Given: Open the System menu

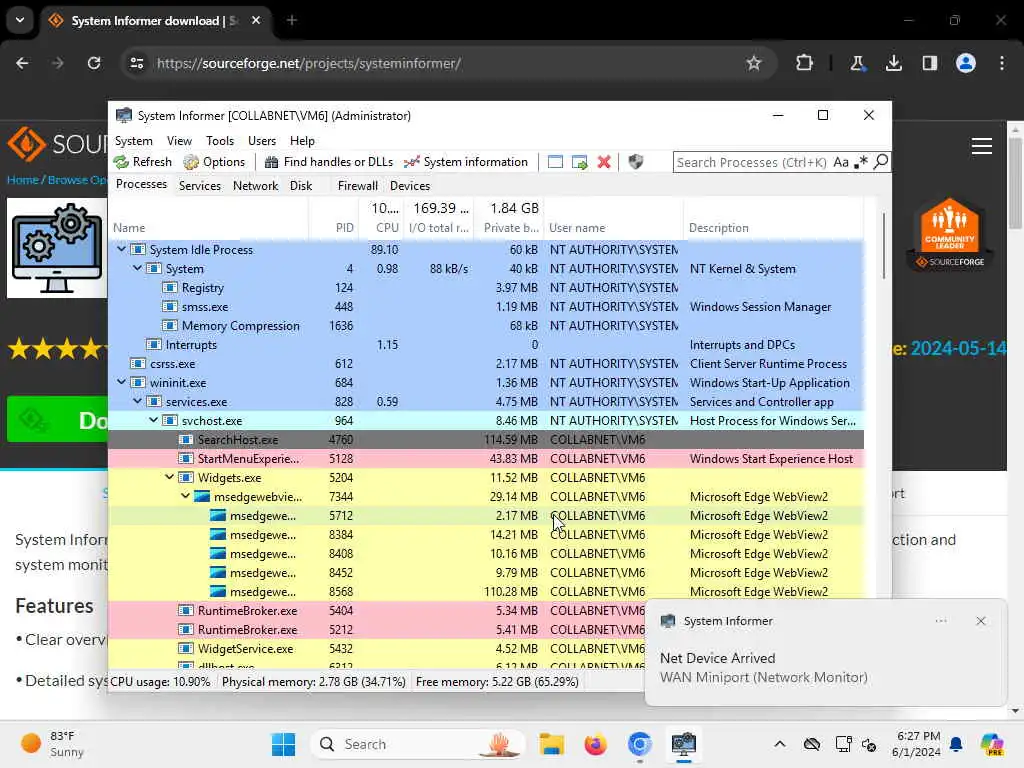Looking at the screenshot, I should click(x=134, y=140).
